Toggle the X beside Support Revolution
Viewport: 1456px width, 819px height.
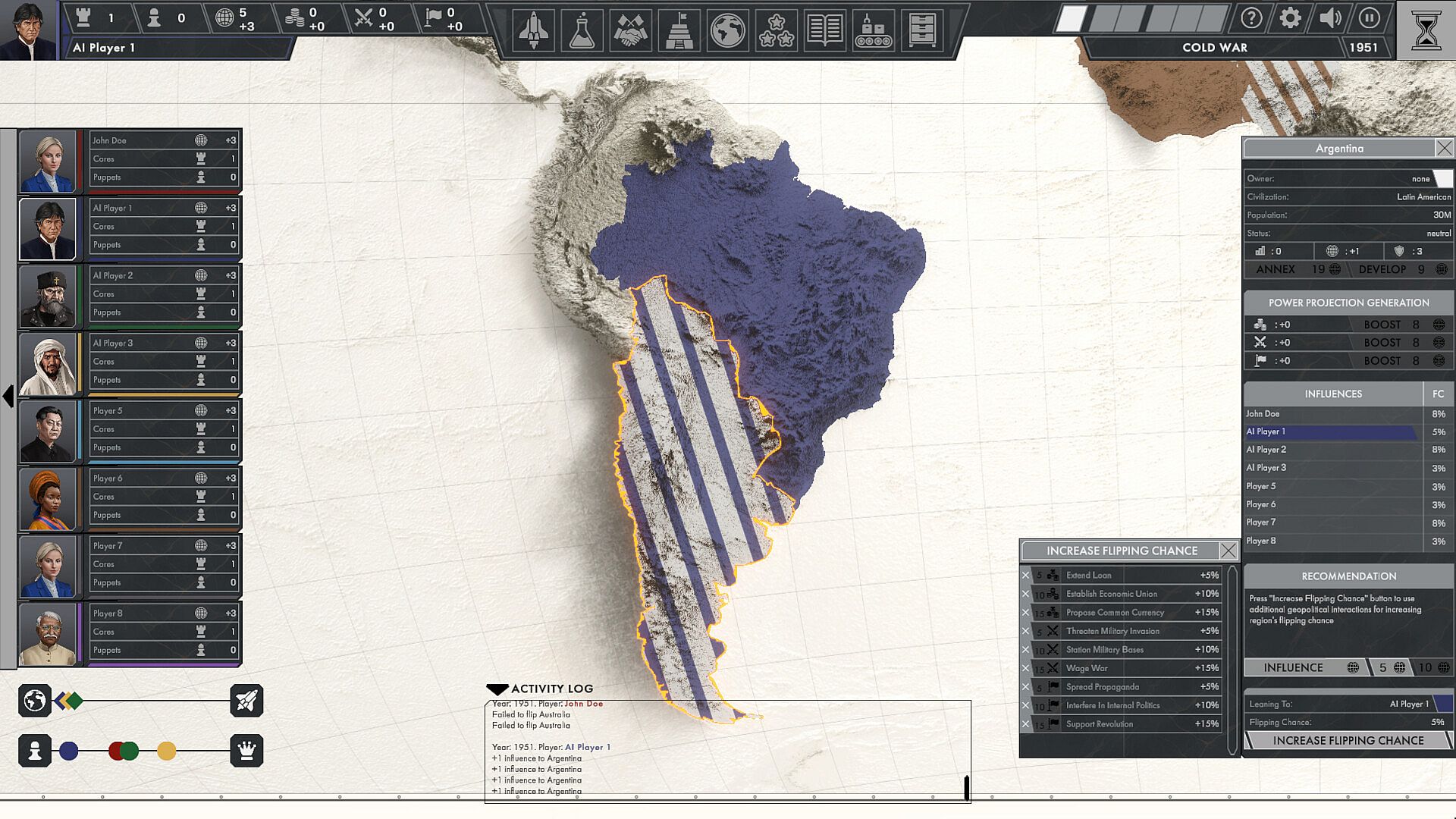click(1026, 724)
